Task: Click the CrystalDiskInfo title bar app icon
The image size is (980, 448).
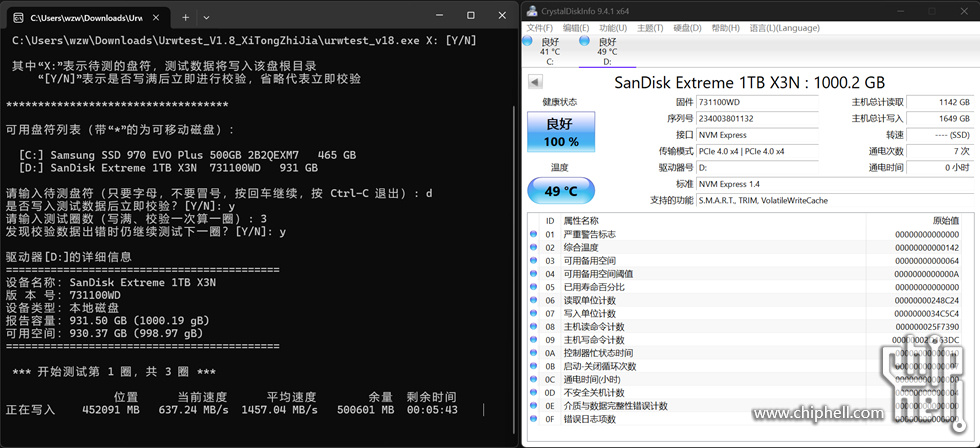Action: (x=532, y=10)
